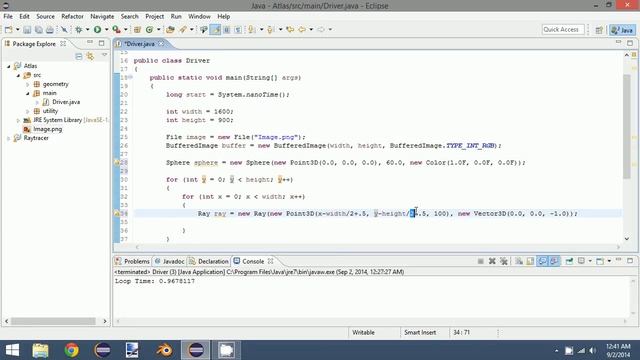Click the Last Edit Location icon

tap(290, 29)
